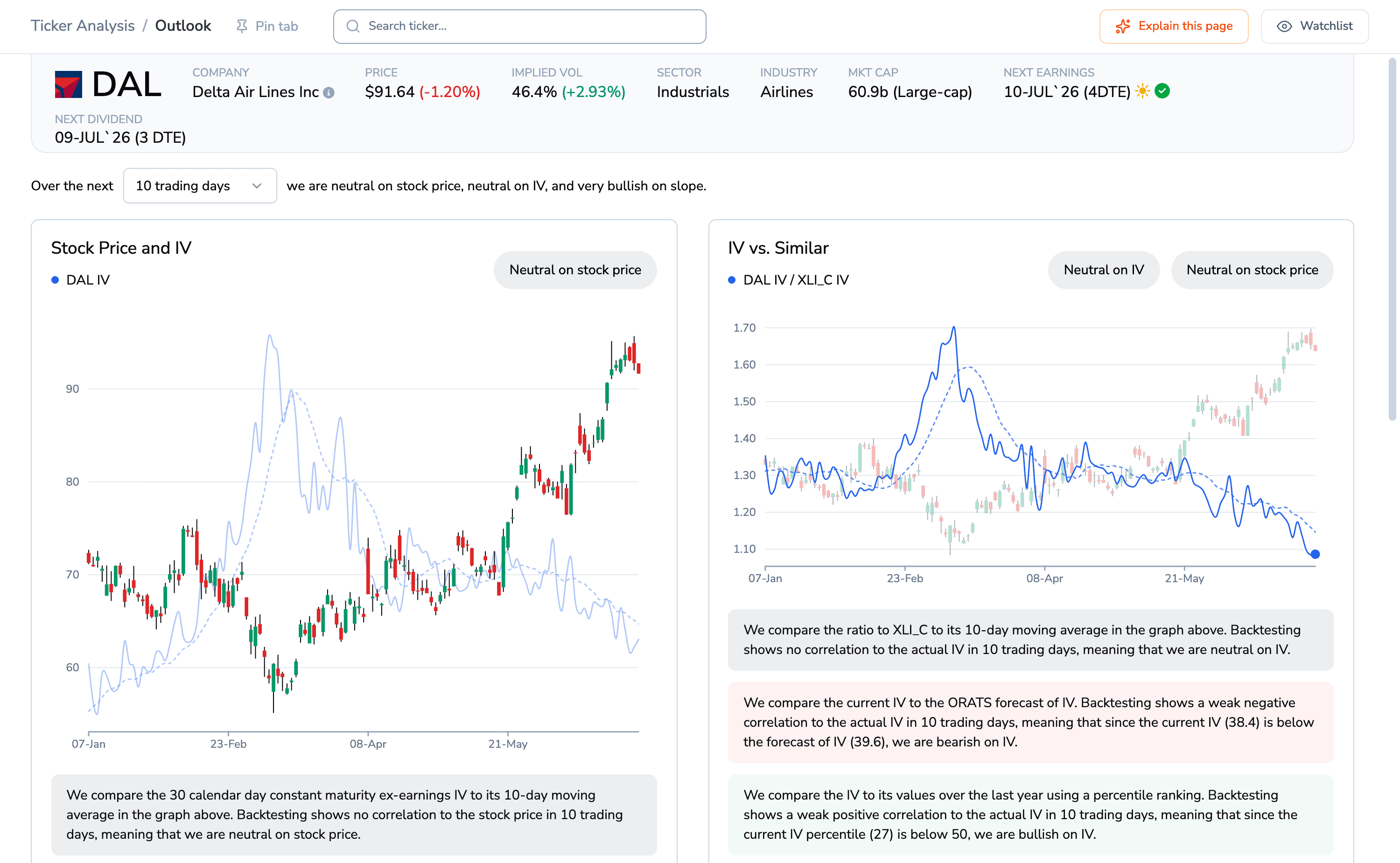Click the current value dot on IV ratio chart
The height and width of the screenshot is (863, 1400).
coord(1315,554)
